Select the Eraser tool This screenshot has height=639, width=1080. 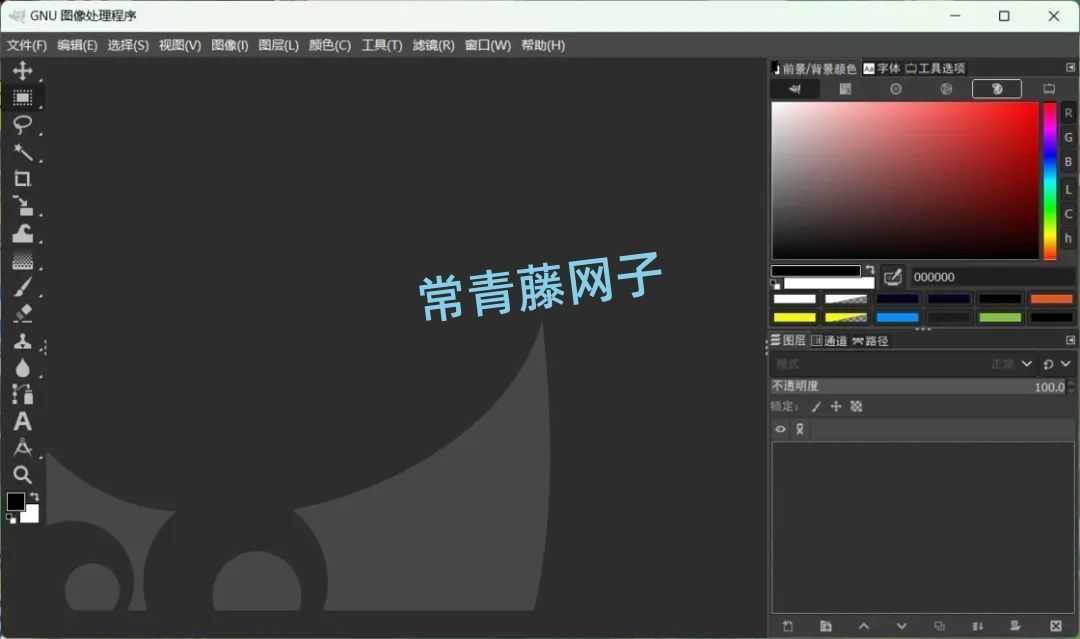click(x=22, y=313)
